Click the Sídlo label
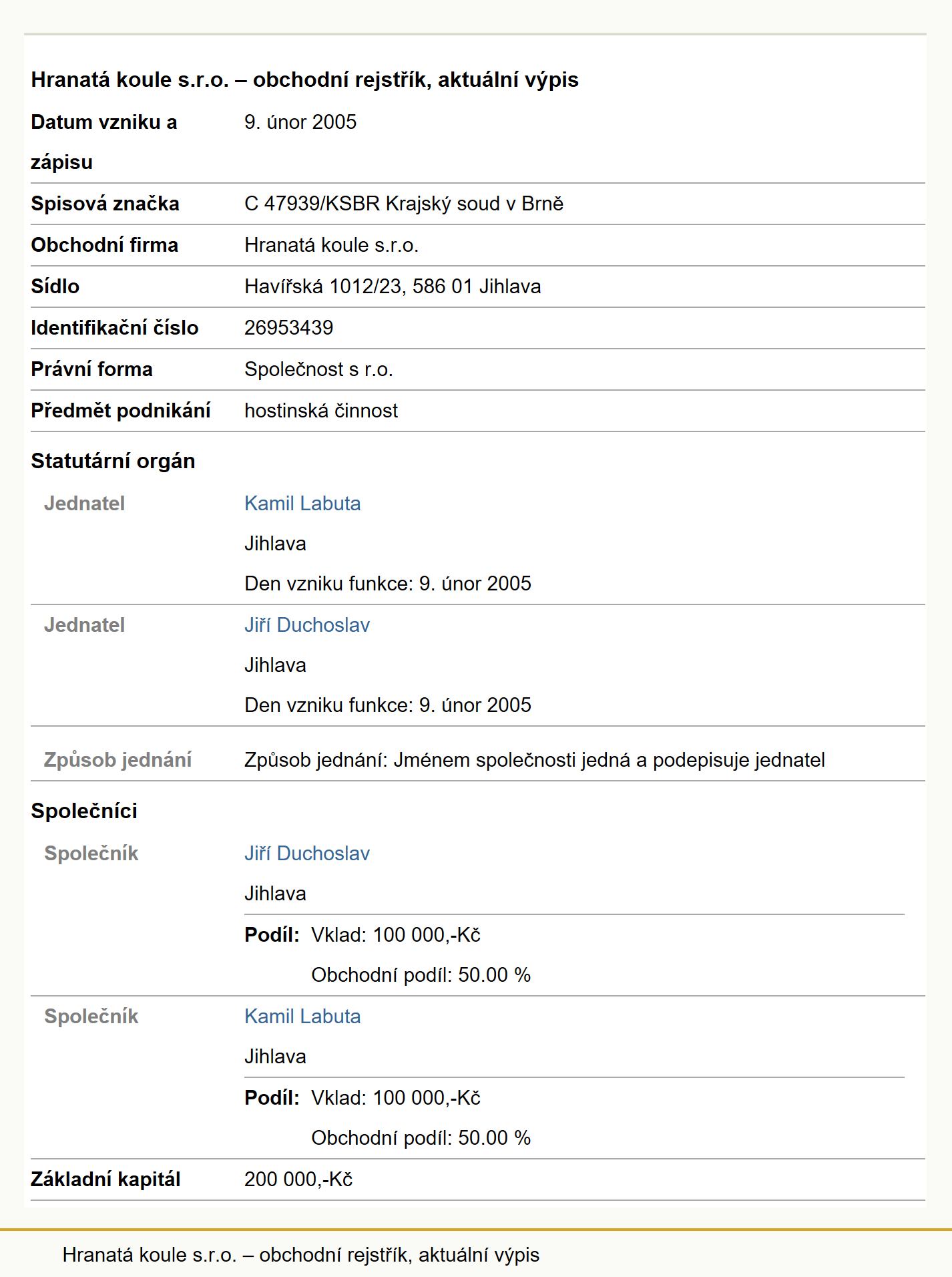Viewport: 952px width, 1277px height. pyautogui.click(x=55, y=287)
